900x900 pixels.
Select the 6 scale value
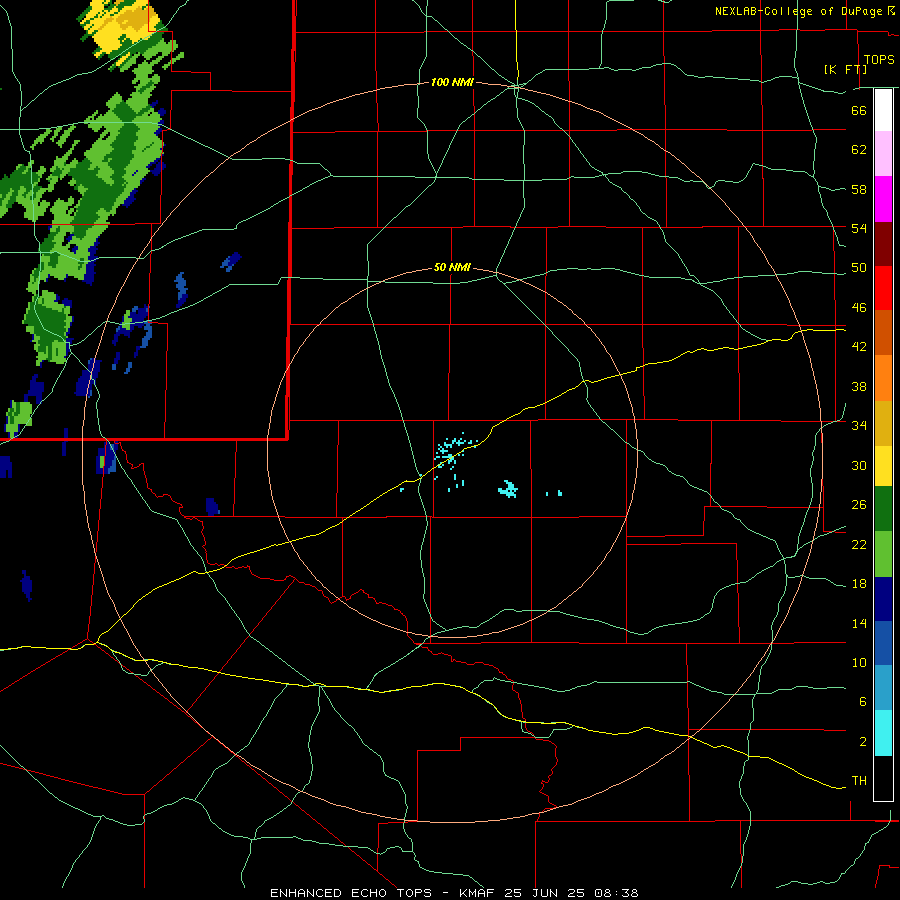pos(862,702)
